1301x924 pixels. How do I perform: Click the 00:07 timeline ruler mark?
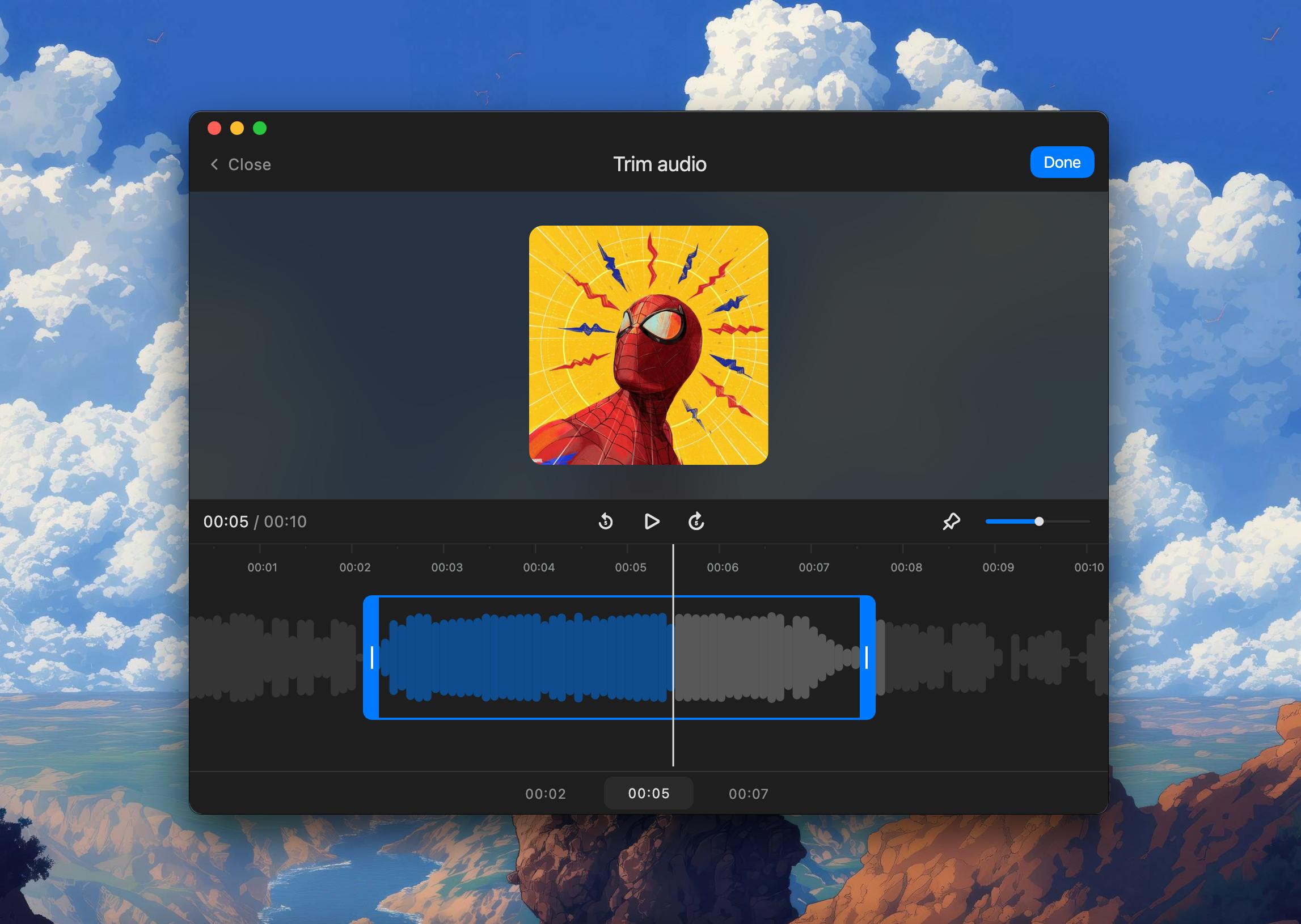814,567
